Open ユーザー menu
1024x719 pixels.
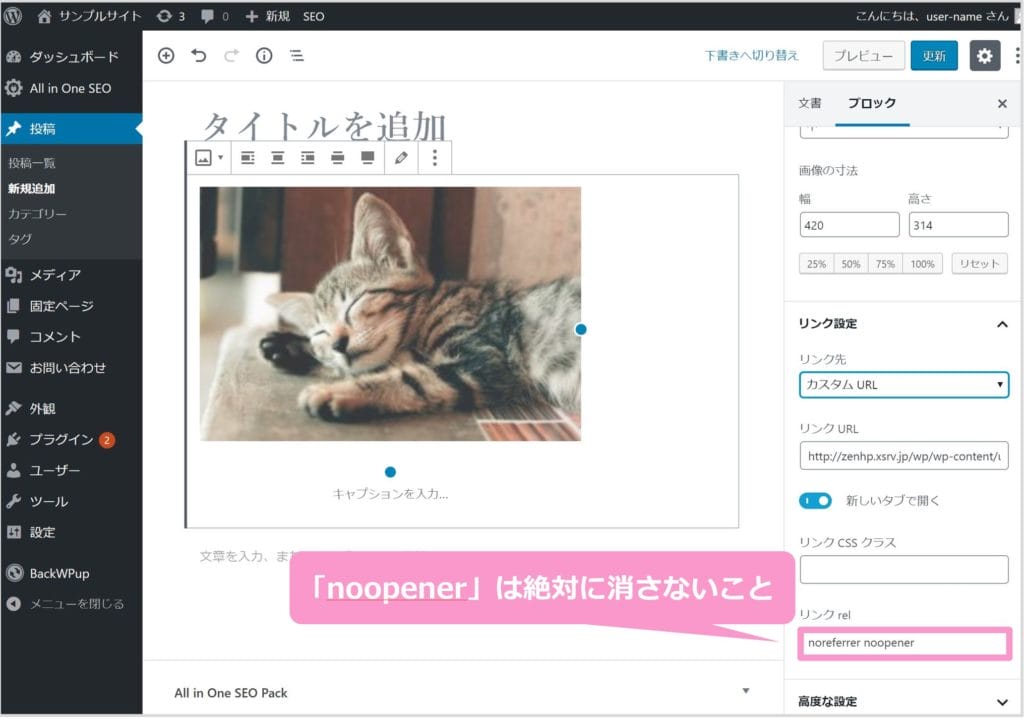click(71, 471)
